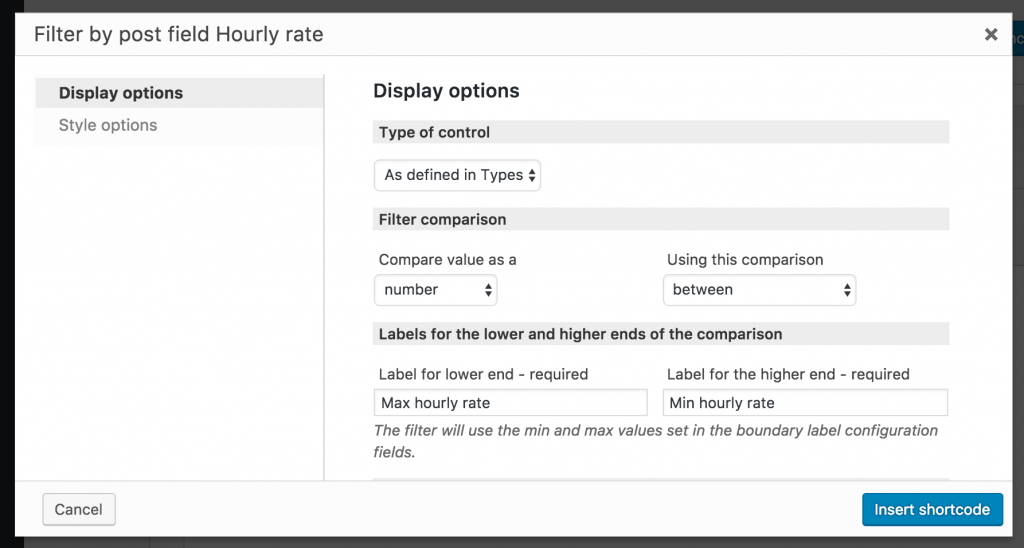This screenshot has width=1024, height=548.
Task: Click the dialog title Filter by post field Hourly rate
Action: (178, 34)
